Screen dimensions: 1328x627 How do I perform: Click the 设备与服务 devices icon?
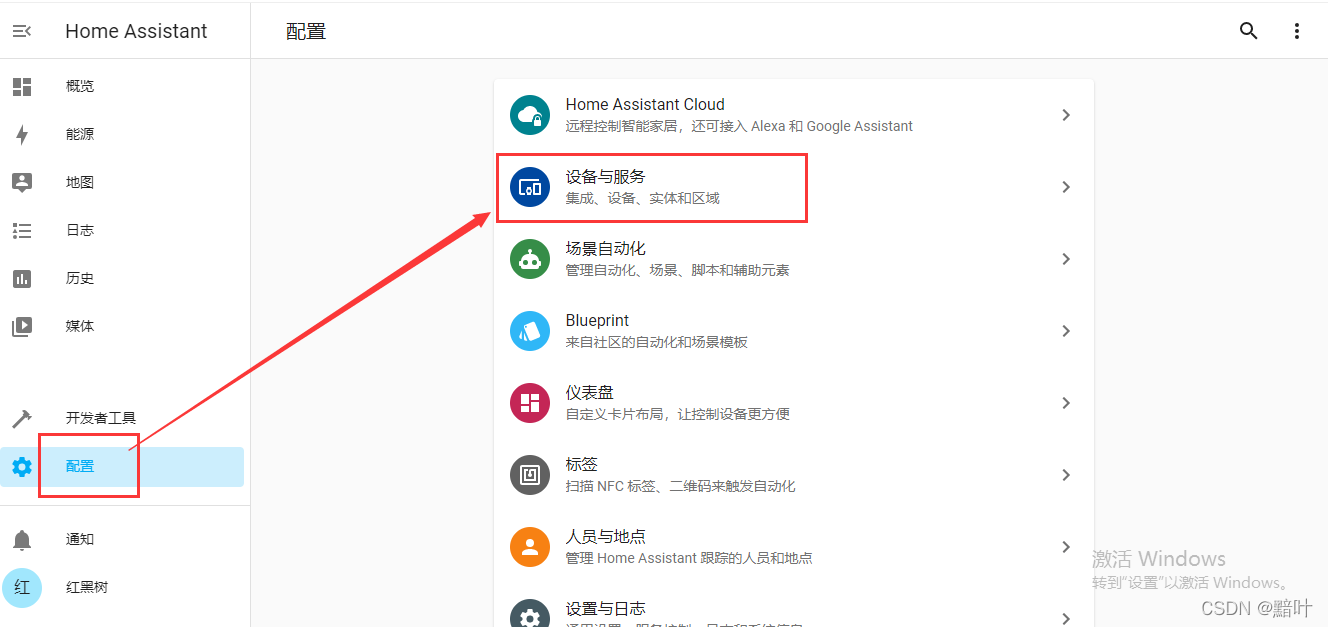[x=530, y=187]
